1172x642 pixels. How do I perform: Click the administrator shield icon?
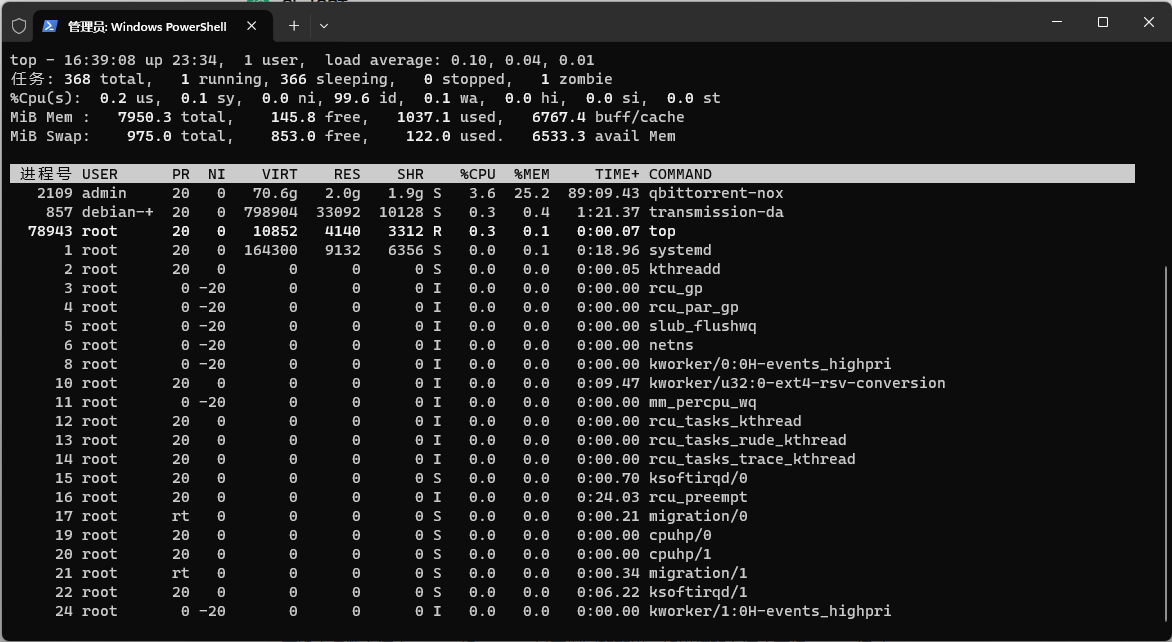tap(18, 26)
